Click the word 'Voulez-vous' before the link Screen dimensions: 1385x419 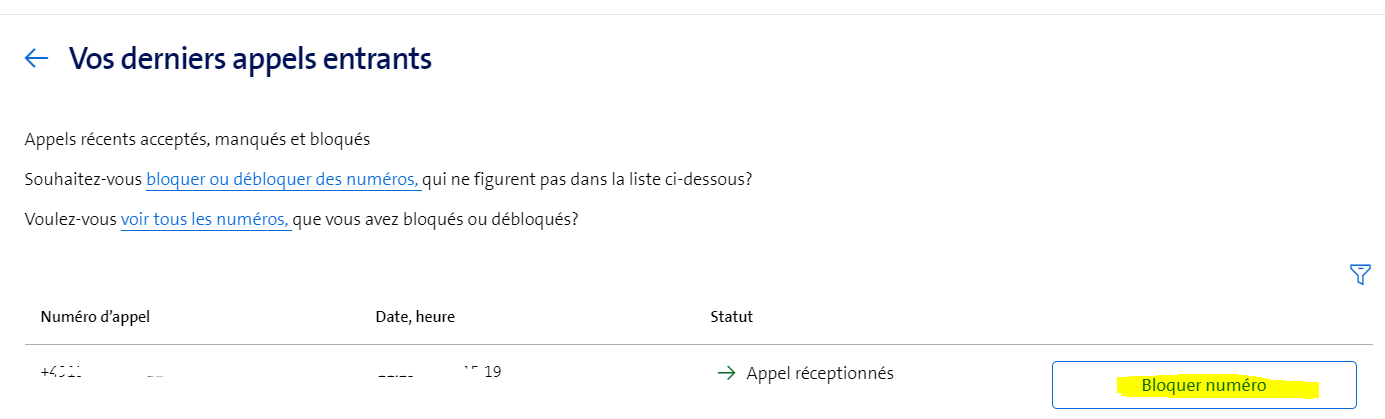click(71, 219)
